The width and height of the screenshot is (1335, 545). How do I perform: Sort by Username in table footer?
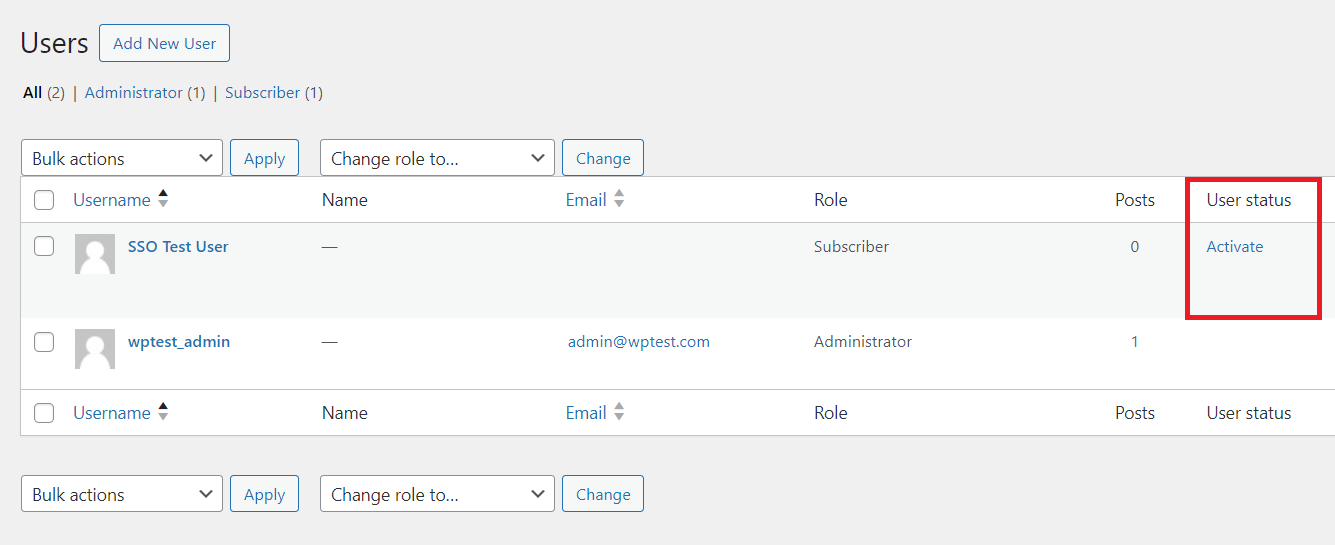[x=112, y=413]
